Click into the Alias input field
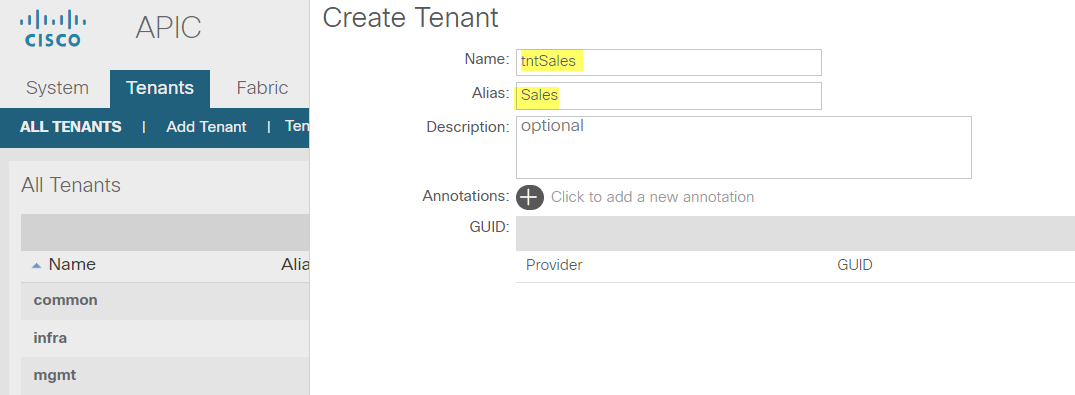1075x395 pixels. click(x=668, y=95)
